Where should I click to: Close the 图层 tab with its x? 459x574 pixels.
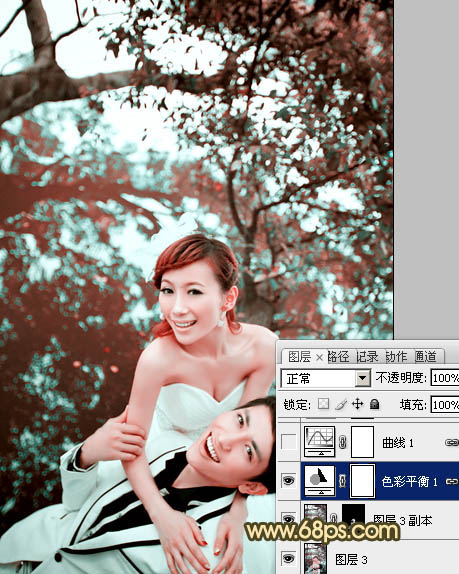(319, 357)
